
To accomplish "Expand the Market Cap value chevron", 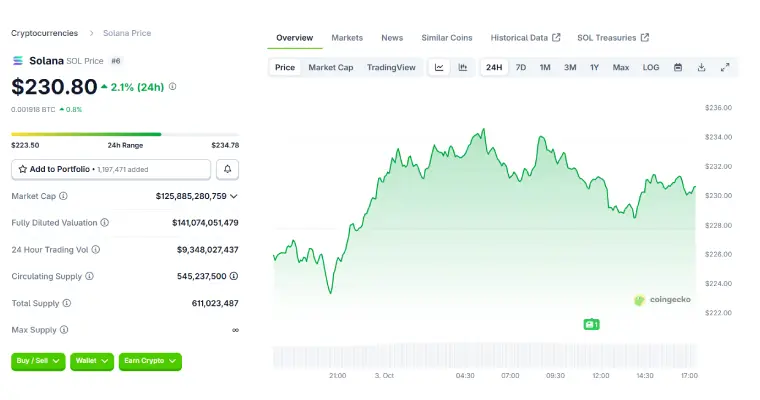I will (x=234, y=196).
